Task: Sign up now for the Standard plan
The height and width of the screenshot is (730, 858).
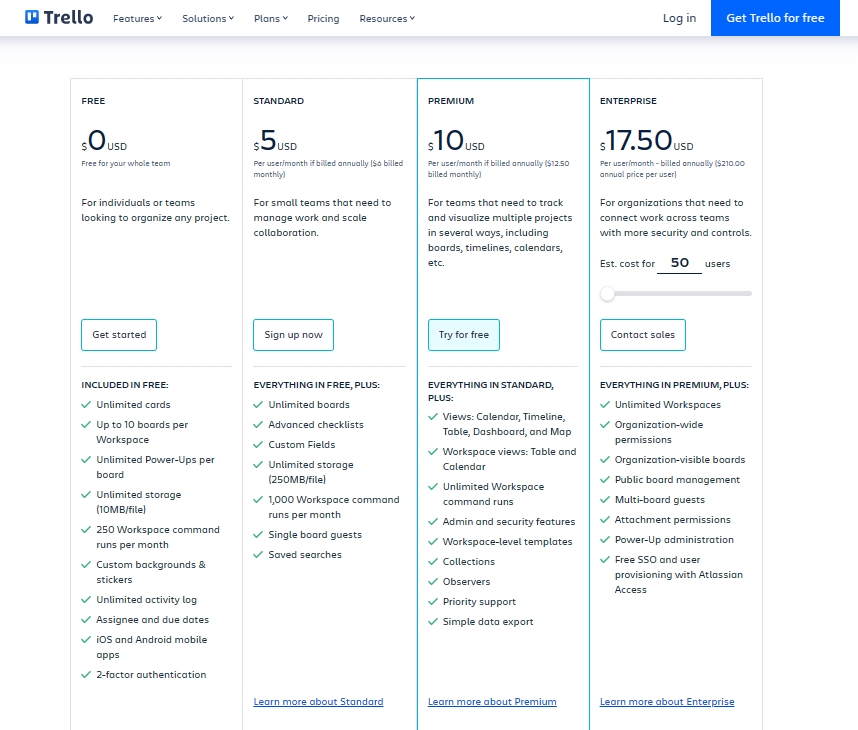Action: point(293,335)
